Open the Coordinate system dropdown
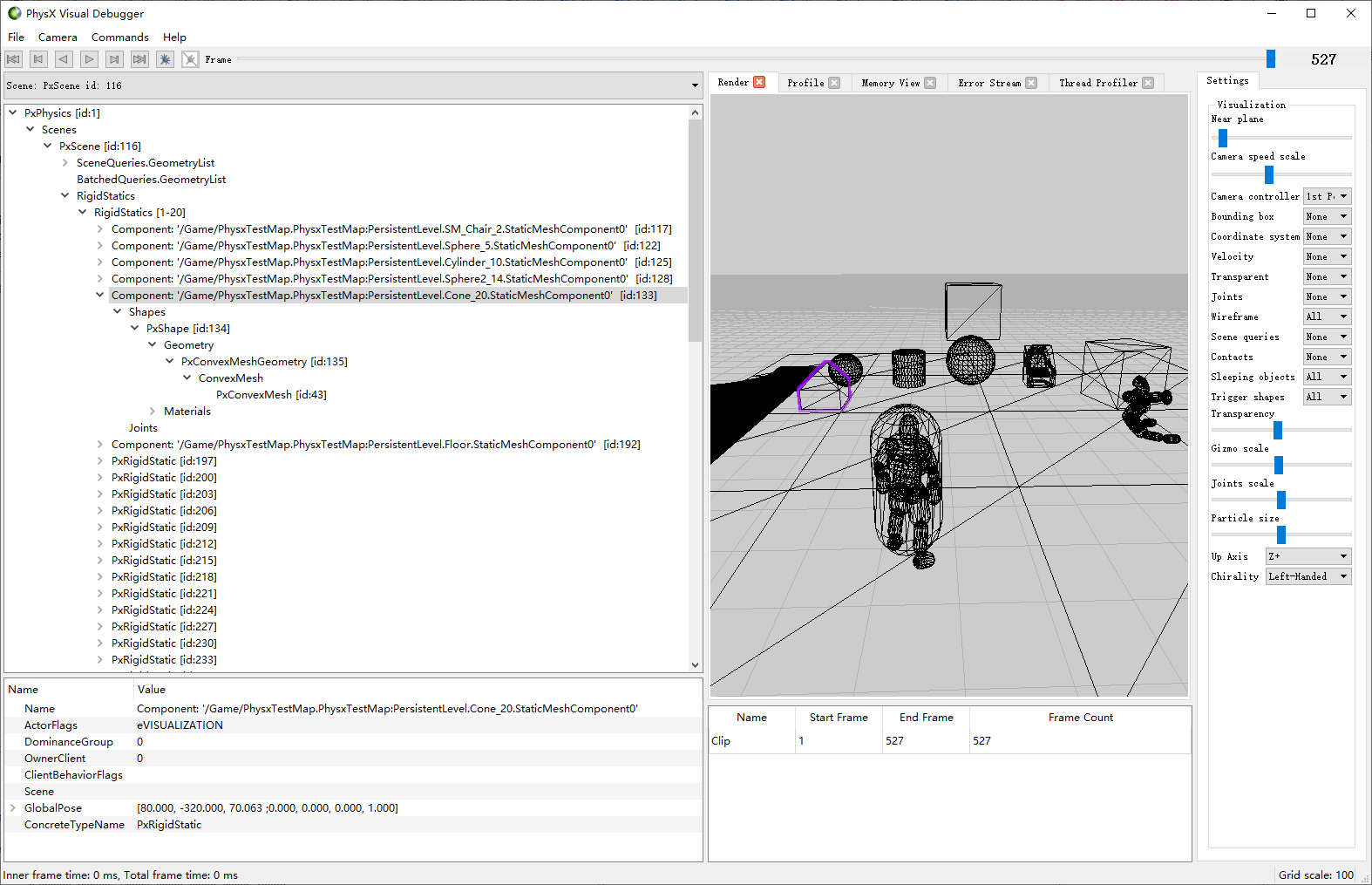 (x=1328, y=236)
